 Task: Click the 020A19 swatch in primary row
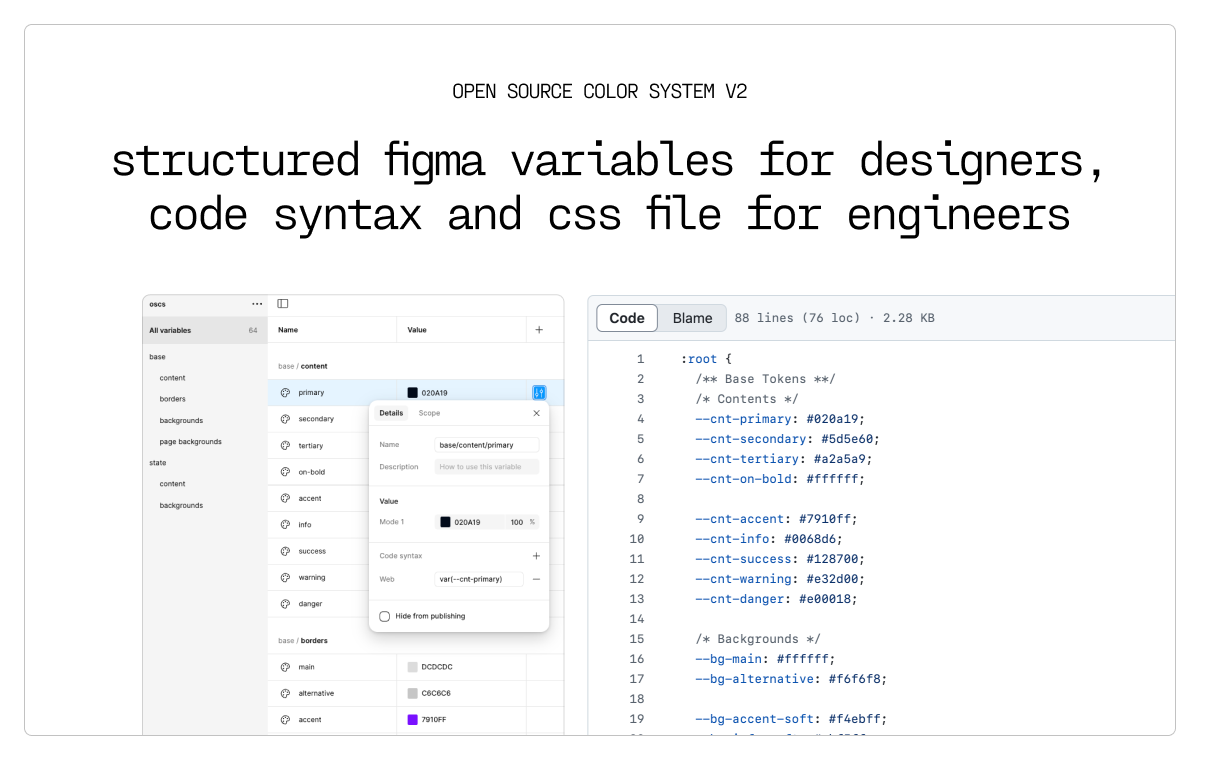pos(412,393)
